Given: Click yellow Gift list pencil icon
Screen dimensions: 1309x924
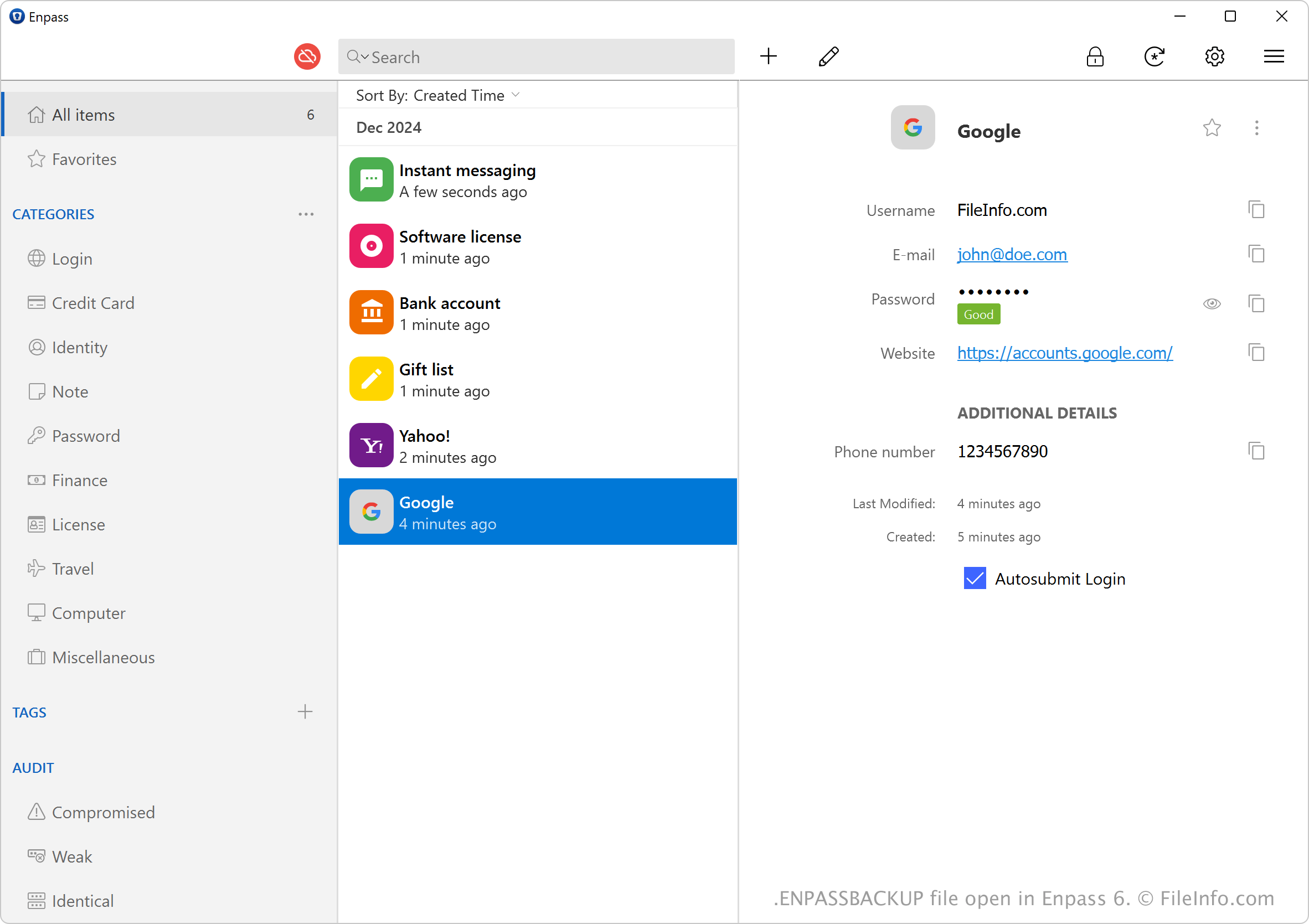Looking at the screenshot, I should click(371, 379).
